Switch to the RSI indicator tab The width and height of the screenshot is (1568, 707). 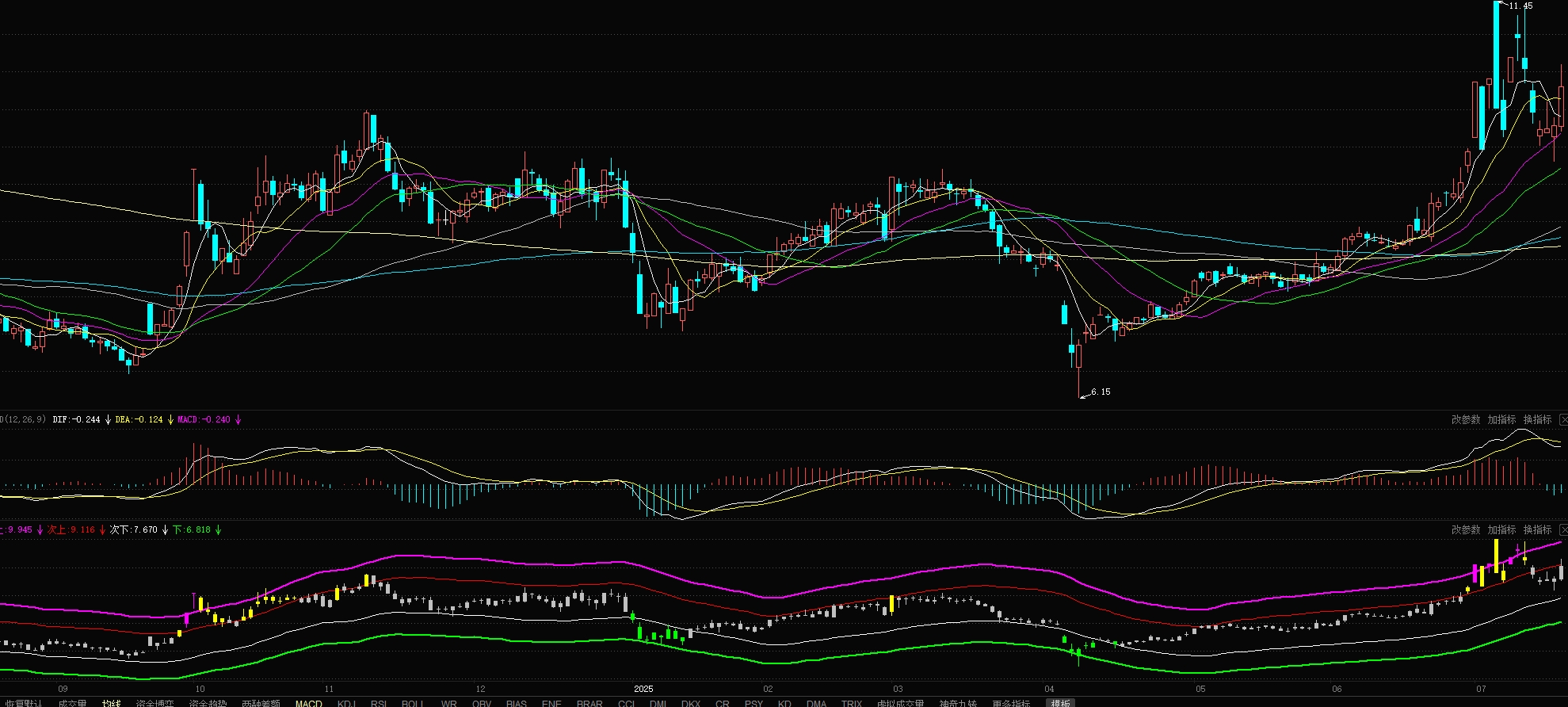click(379, 703)
